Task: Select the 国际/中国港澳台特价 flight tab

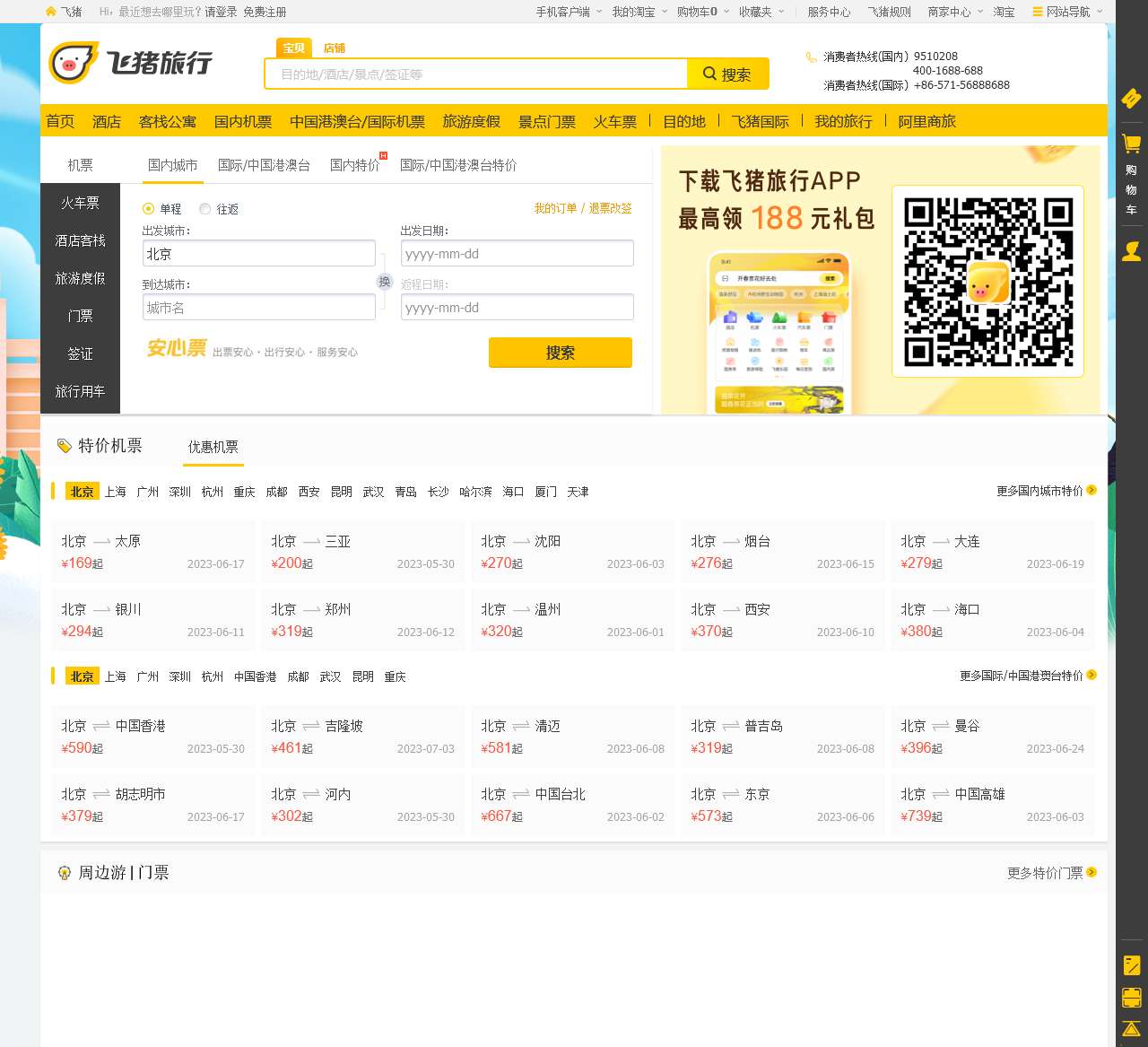Action: 458,165
